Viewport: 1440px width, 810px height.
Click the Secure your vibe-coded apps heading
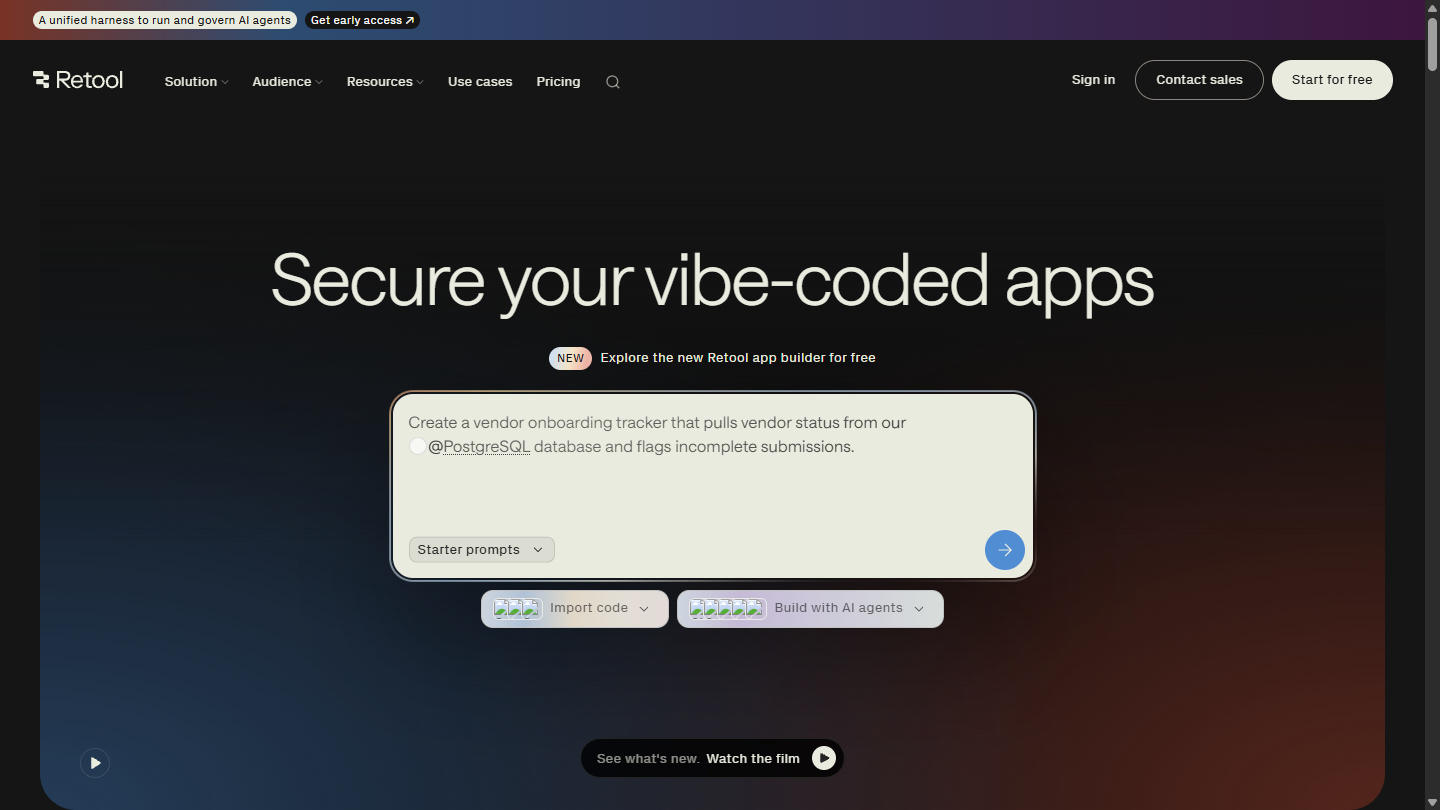click(712, 280)
